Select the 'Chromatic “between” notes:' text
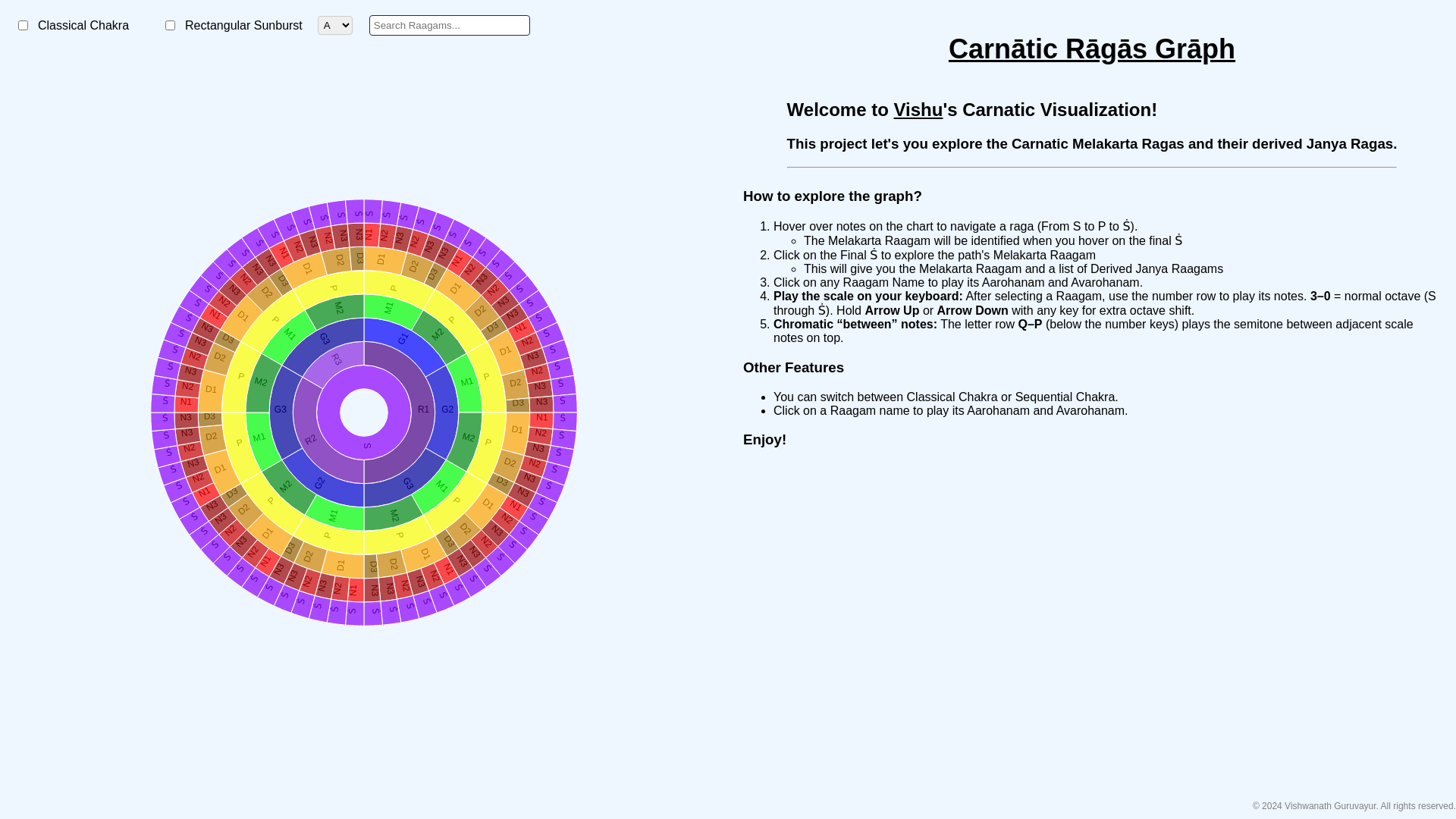 click(x=855, y=325)
